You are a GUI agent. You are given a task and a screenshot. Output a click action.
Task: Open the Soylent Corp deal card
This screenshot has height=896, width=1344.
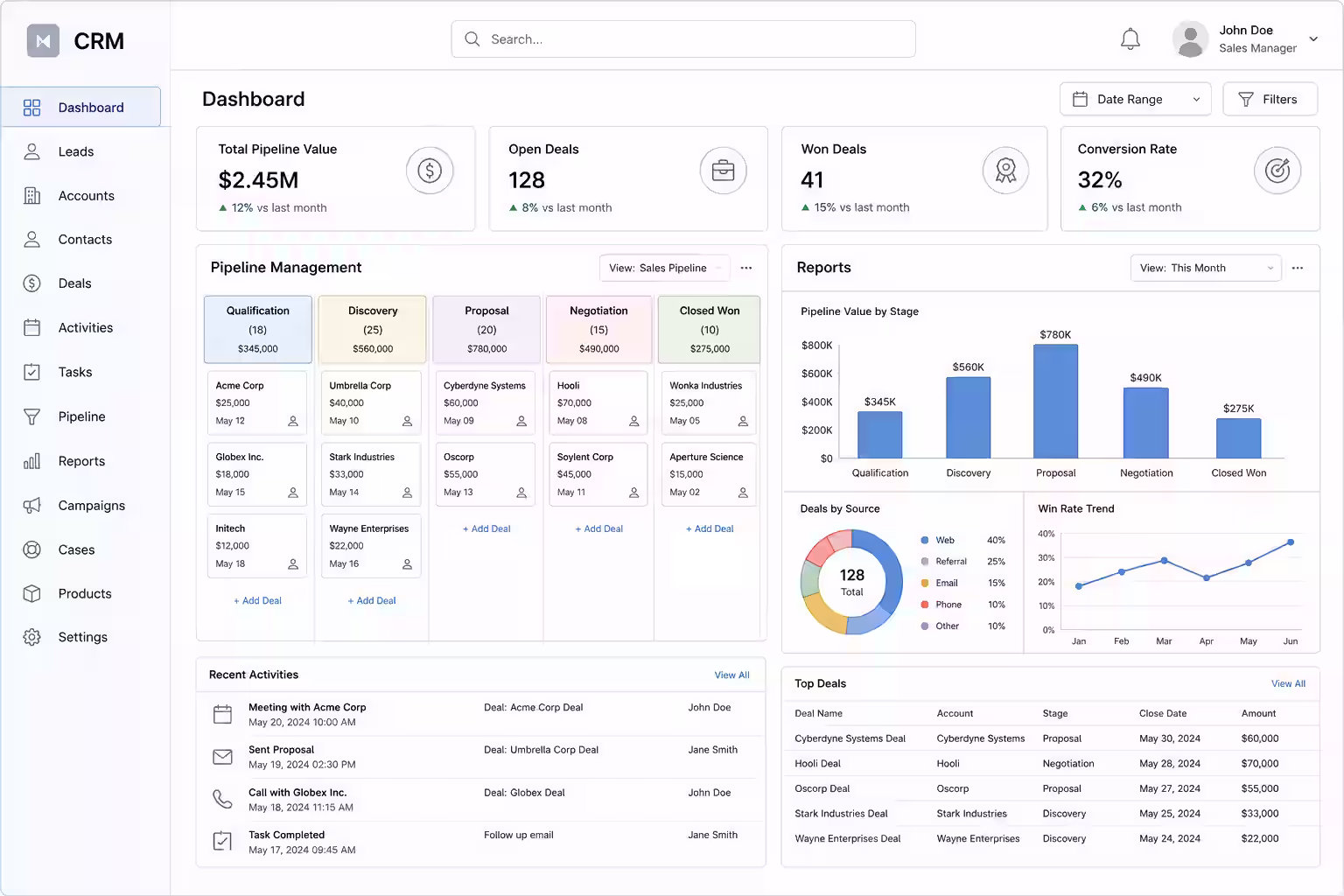click(598, 474)
